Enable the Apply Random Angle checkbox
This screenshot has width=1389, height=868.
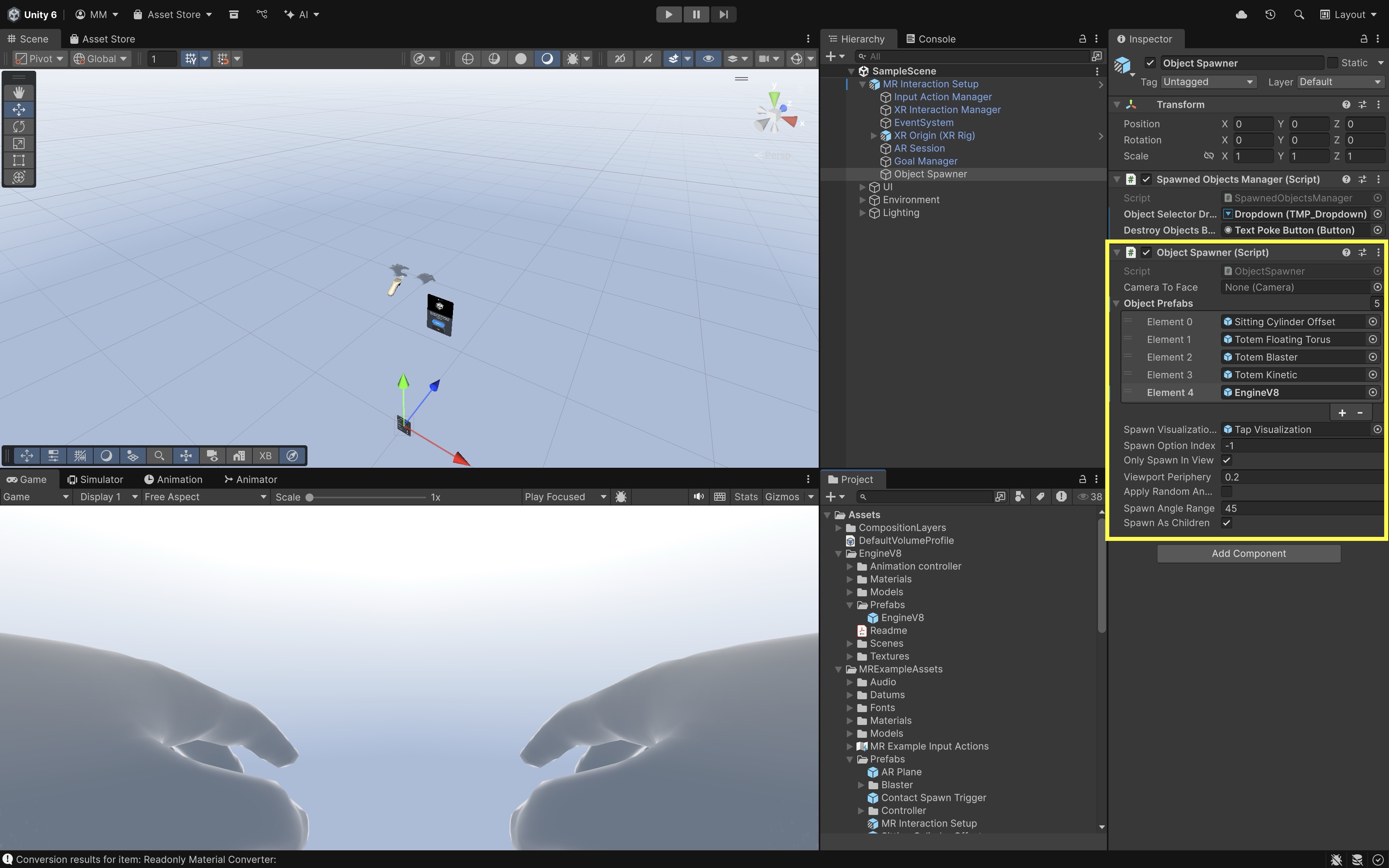(1227, 491)
